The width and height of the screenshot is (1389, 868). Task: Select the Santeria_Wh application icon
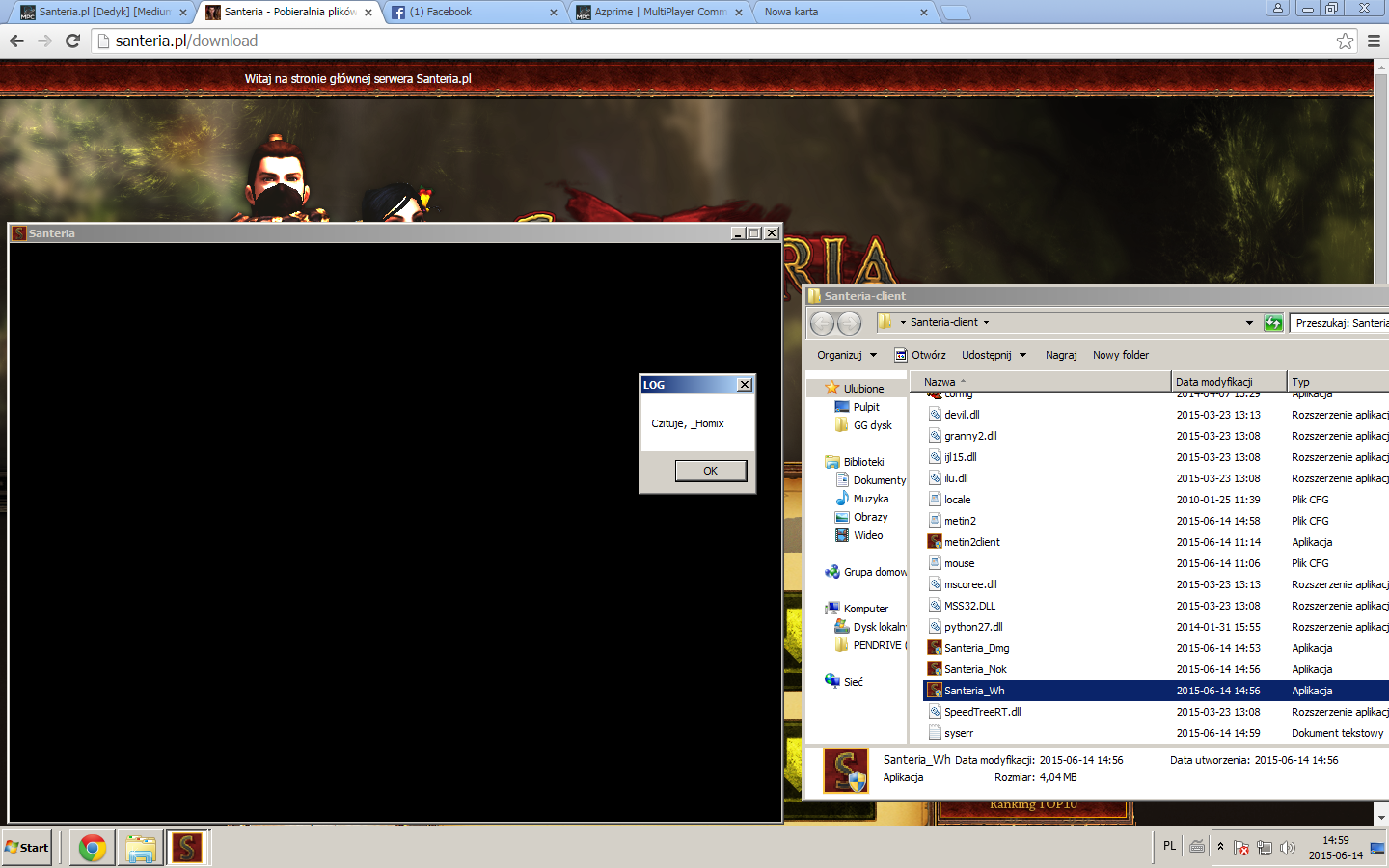[x=935, y=691]
